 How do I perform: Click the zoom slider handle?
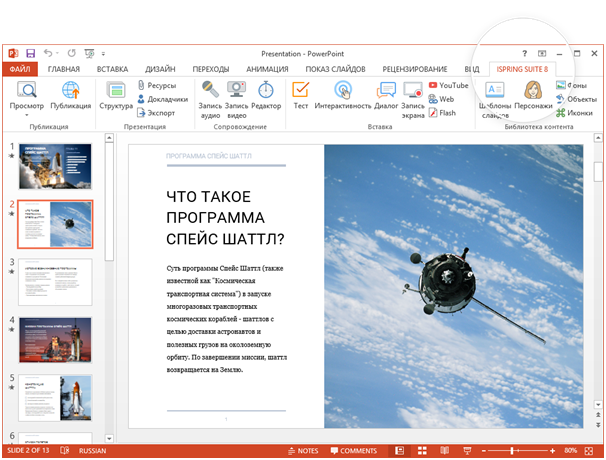[512, 451]
